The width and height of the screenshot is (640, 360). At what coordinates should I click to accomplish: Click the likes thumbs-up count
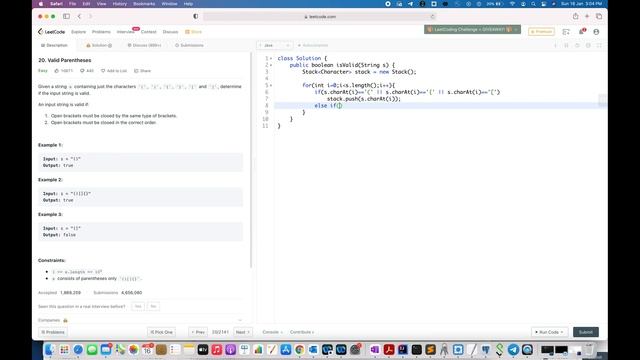(64, 71)
